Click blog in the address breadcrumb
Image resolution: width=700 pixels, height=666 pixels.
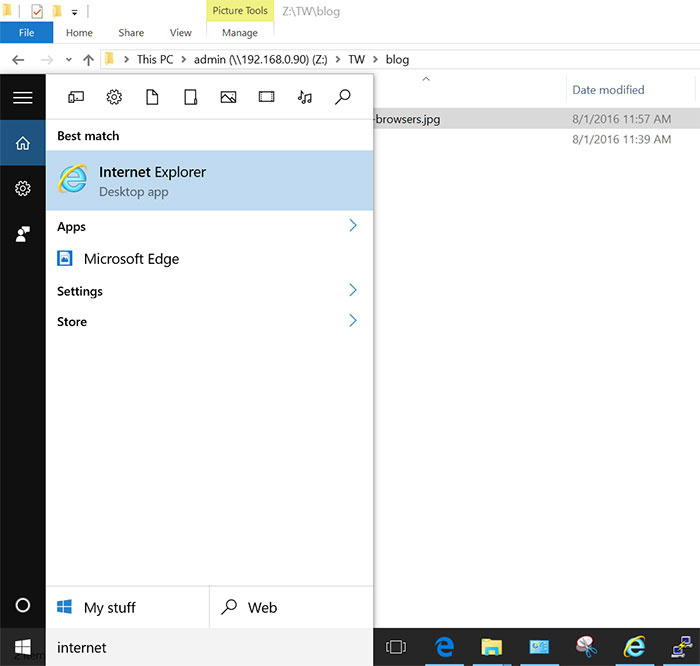[x=397, y=59]
